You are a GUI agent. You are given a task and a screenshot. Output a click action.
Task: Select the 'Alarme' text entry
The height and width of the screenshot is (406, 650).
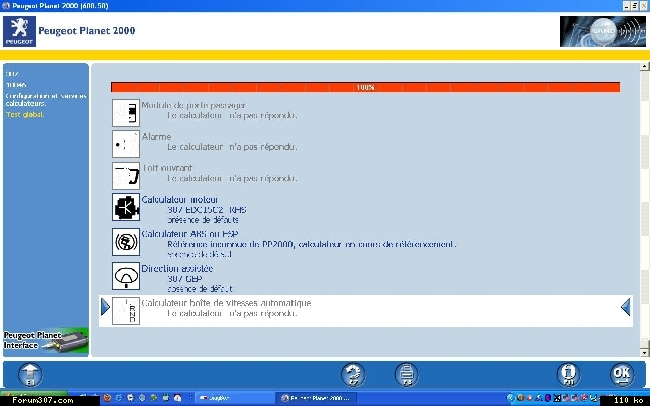pos(157,136)
